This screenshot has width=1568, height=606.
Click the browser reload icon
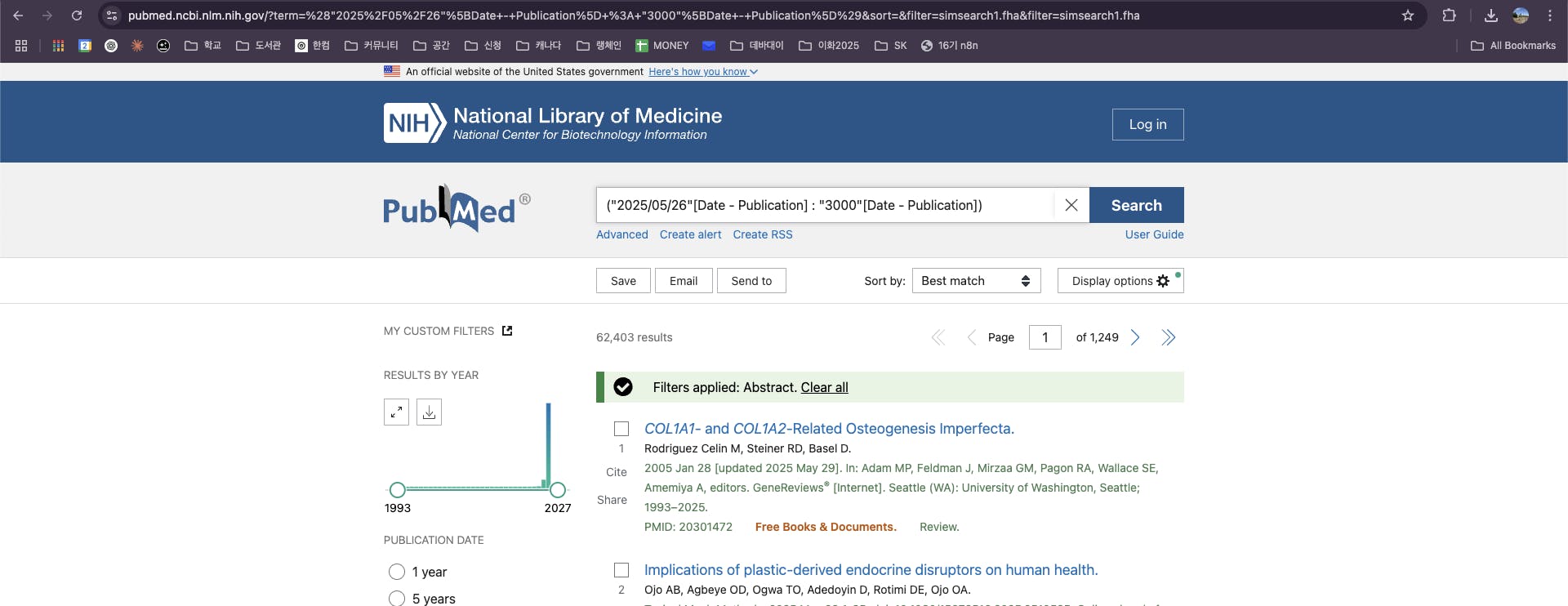coord(77,16)
